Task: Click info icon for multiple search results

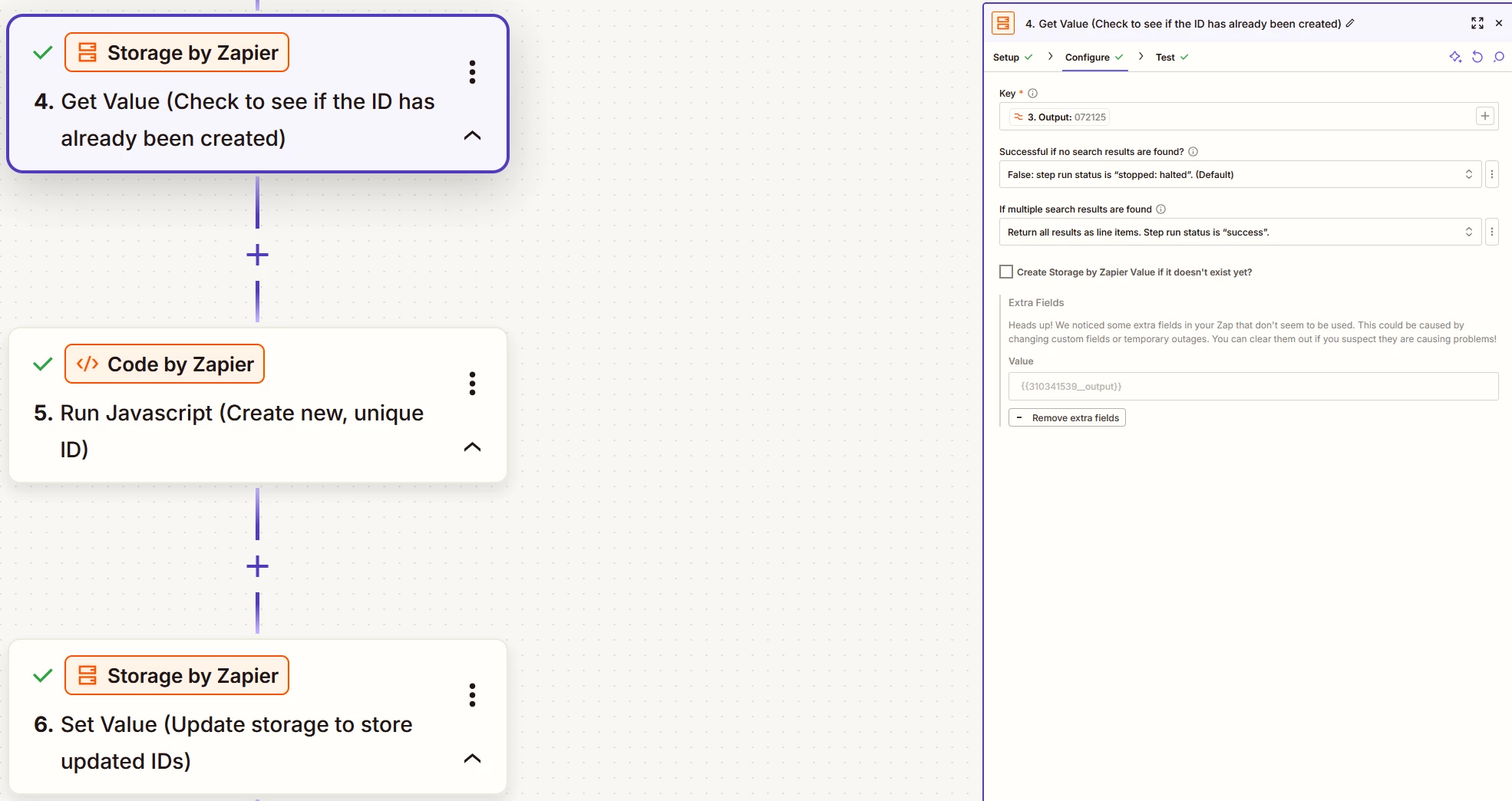Action: (1160, 209)
